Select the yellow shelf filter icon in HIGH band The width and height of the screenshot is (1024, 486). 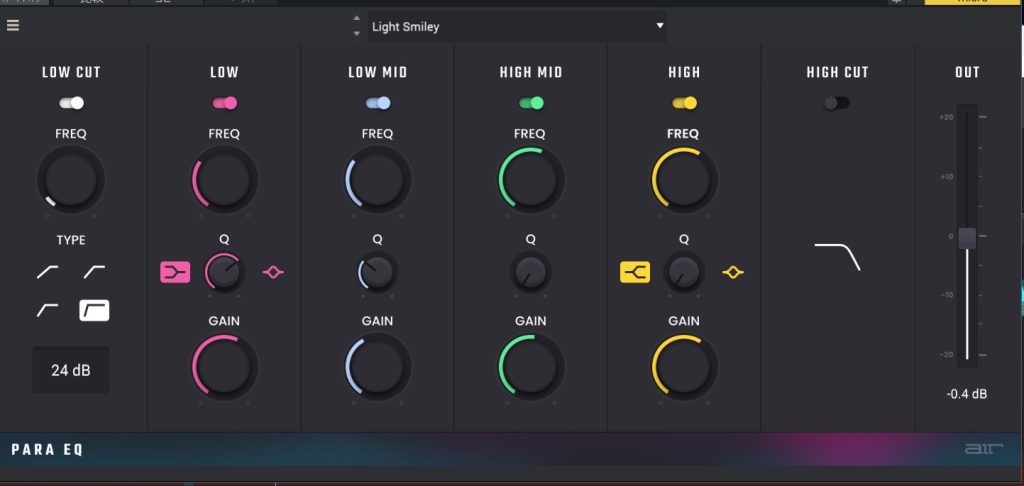point(635,271)
